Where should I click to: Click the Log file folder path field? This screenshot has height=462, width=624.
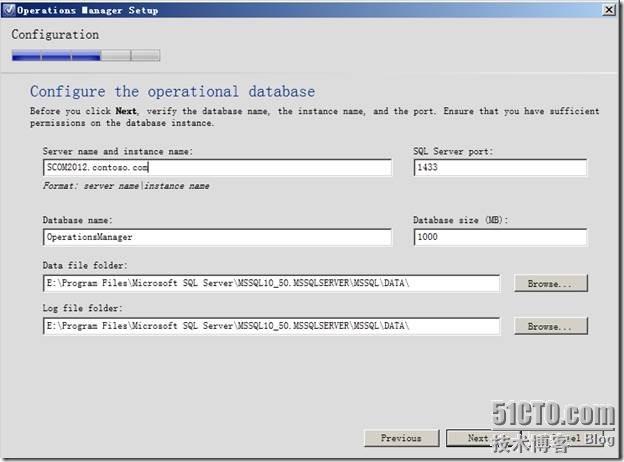[271, 326]
